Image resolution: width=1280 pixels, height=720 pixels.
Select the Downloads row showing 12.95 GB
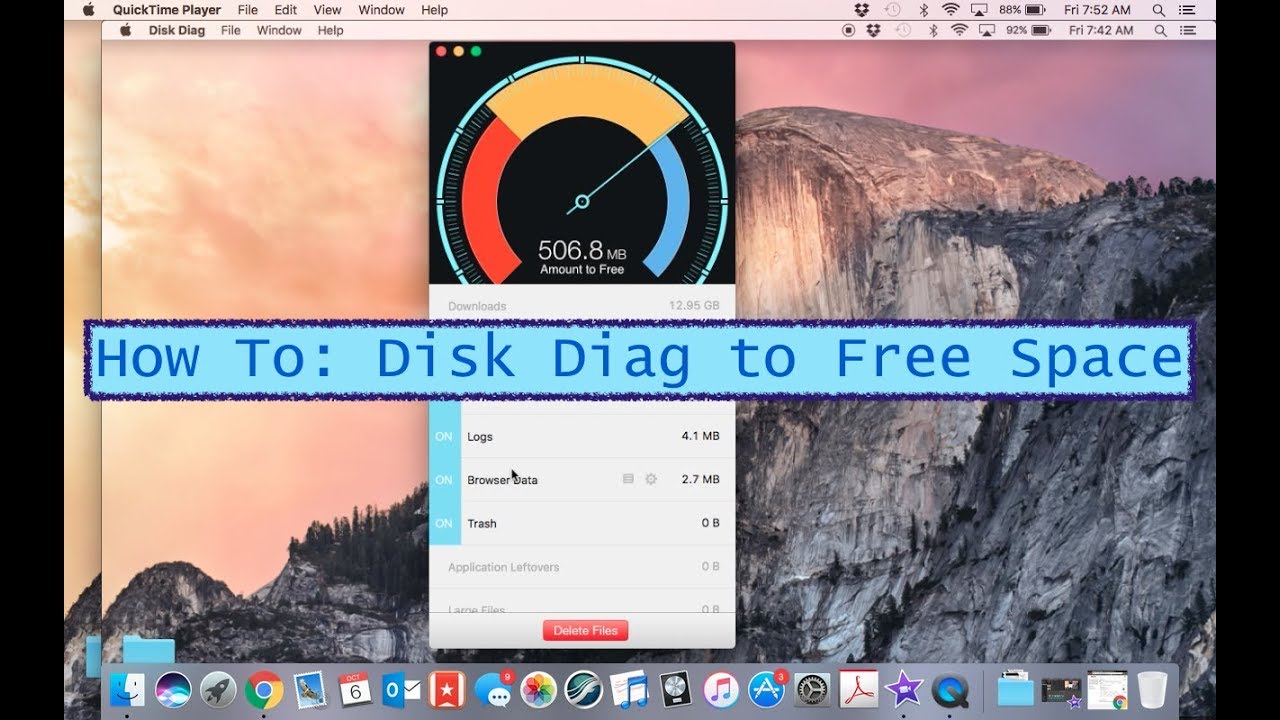tap(582, 305)
